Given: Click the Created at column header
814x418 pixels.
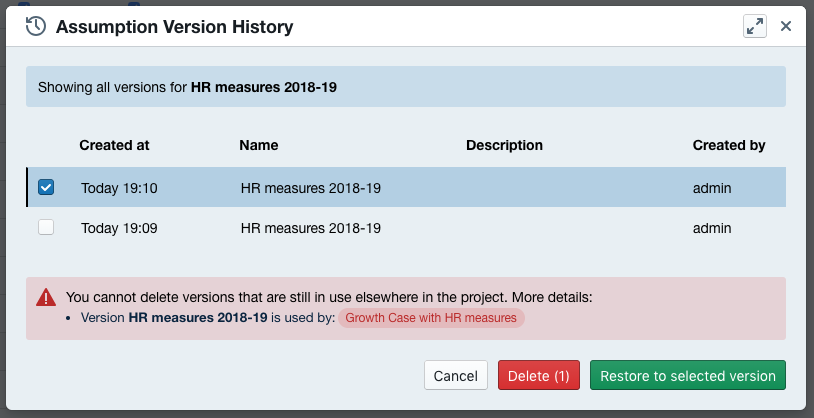Looking at the screenshot, I should click(x=114, y=145).
